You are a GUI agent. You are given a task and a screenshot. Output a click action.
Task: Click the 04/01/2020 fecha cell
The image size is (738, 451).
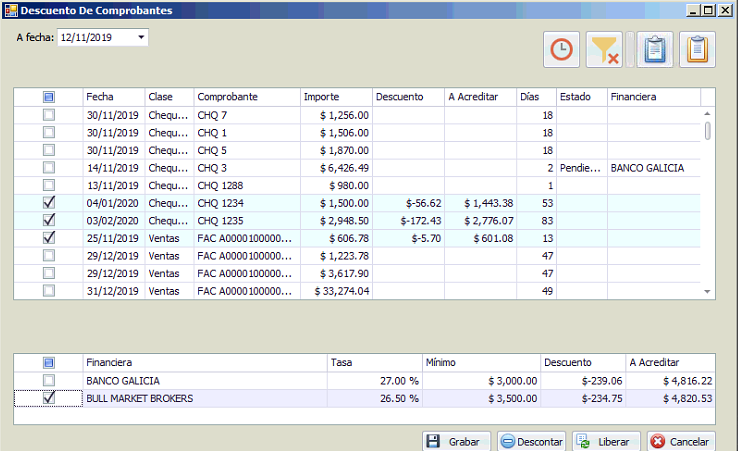click(114, 203)
